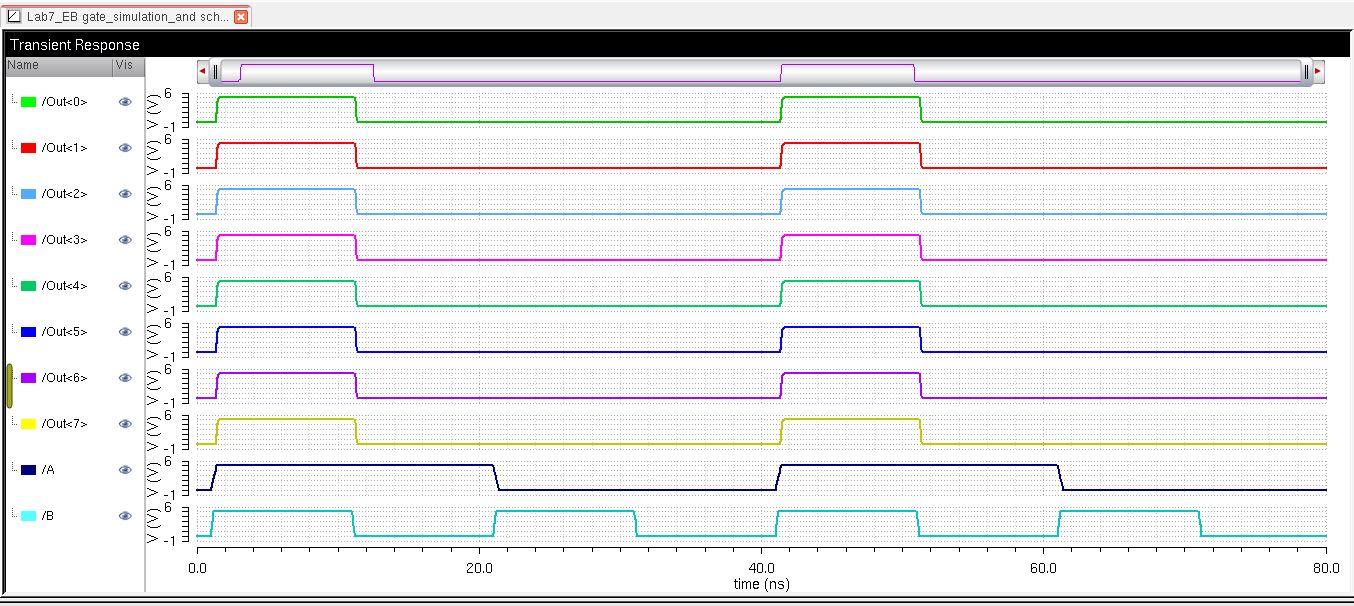This screenshot has width=1354, height=606.
Task: Toggle visibility eye for /Out<1> trace
Action: [125, 148]
